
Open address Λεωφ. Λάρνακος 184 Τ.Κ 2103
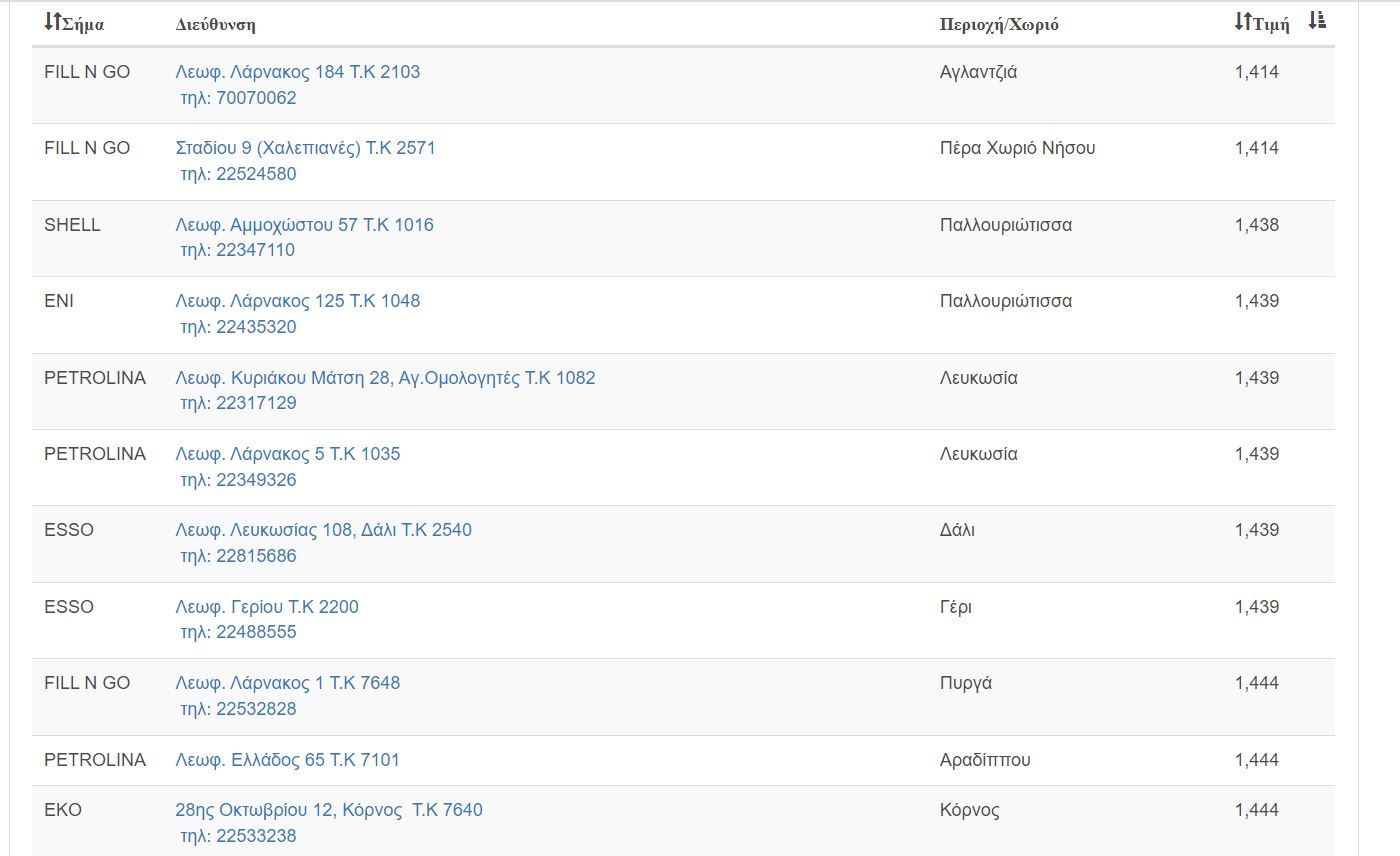[297, 72]
